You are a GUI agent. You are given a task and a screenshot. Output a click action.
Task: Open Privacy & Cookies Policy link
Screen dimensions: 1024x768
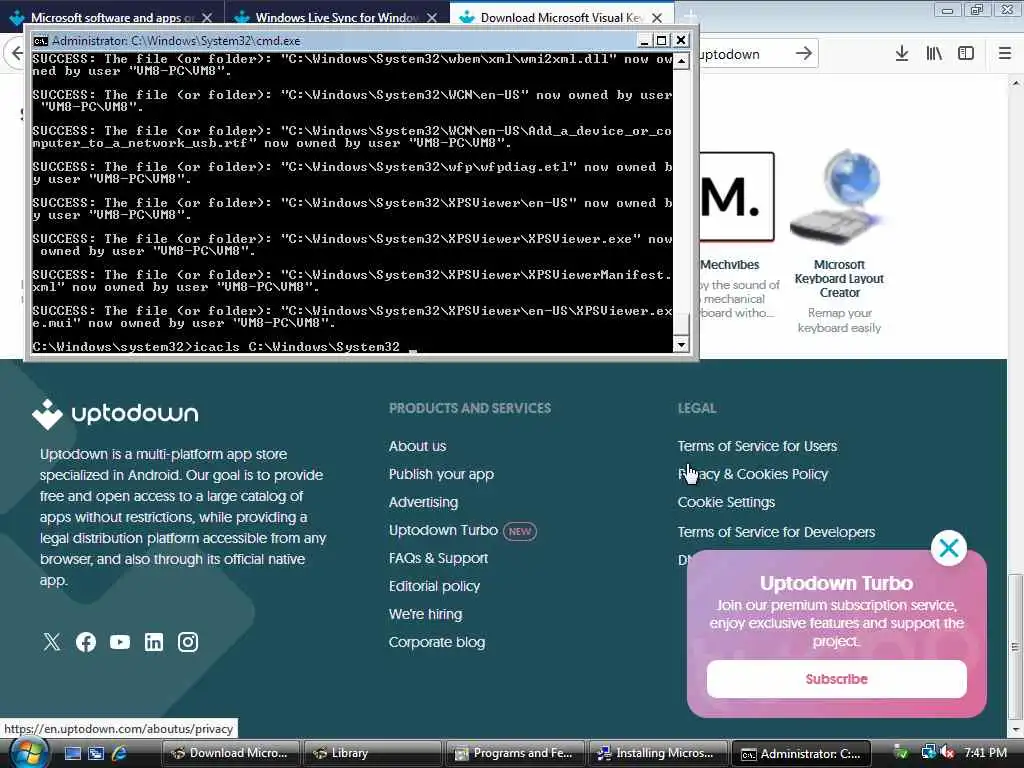(x=752, y=474)
